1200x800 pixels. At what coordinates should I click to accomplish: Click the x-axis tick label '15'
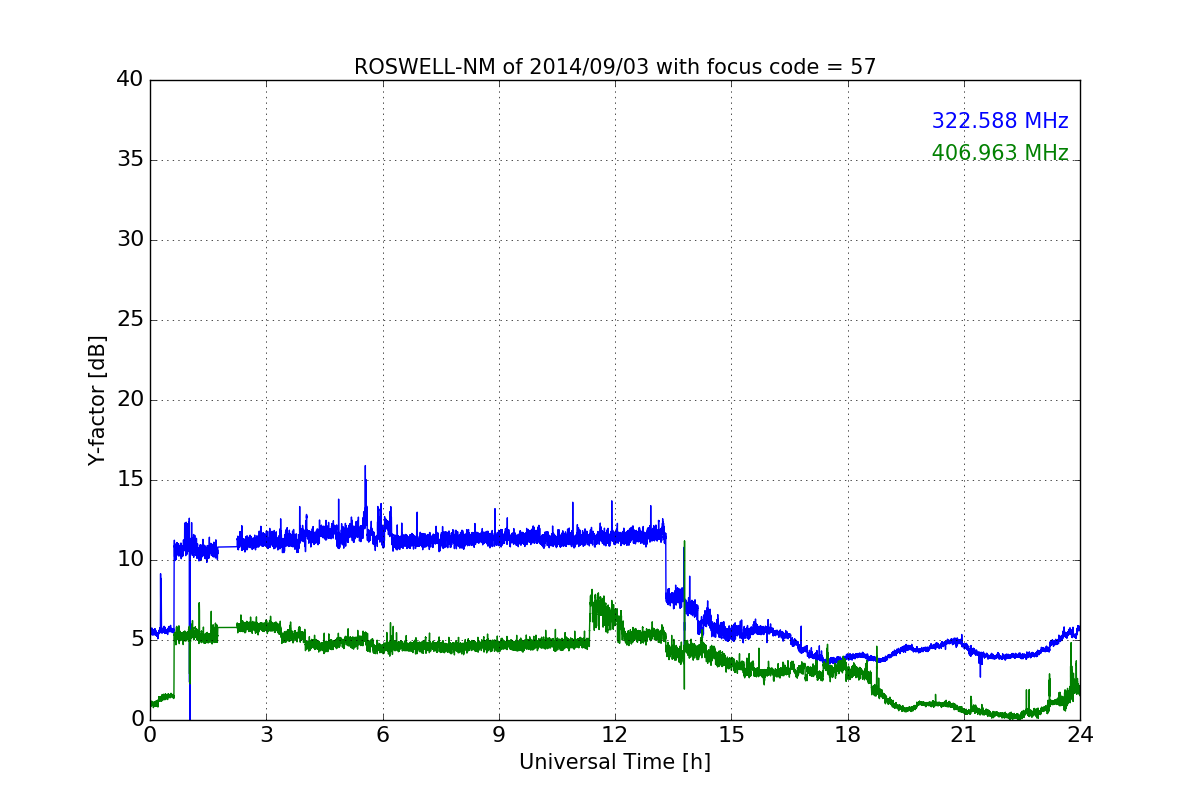coord(731,735)
